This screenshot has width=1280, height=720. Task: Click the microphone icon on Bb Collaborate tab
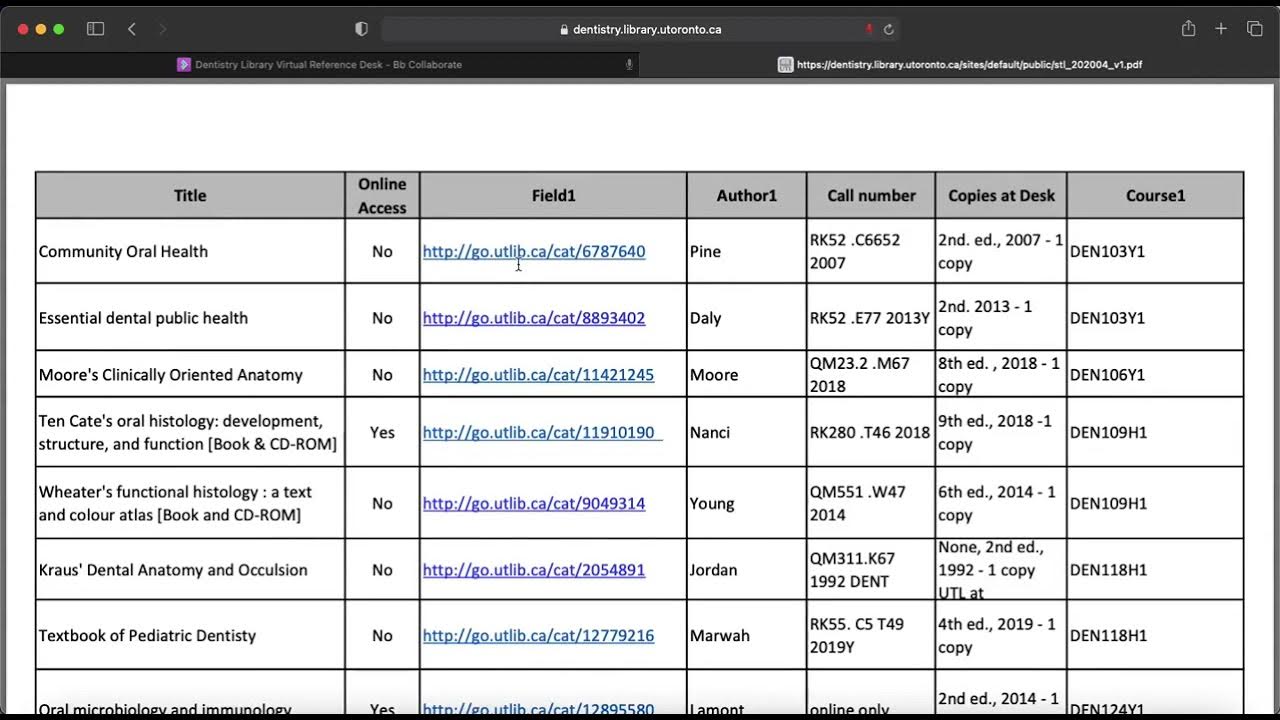click(x=629, y=64)
